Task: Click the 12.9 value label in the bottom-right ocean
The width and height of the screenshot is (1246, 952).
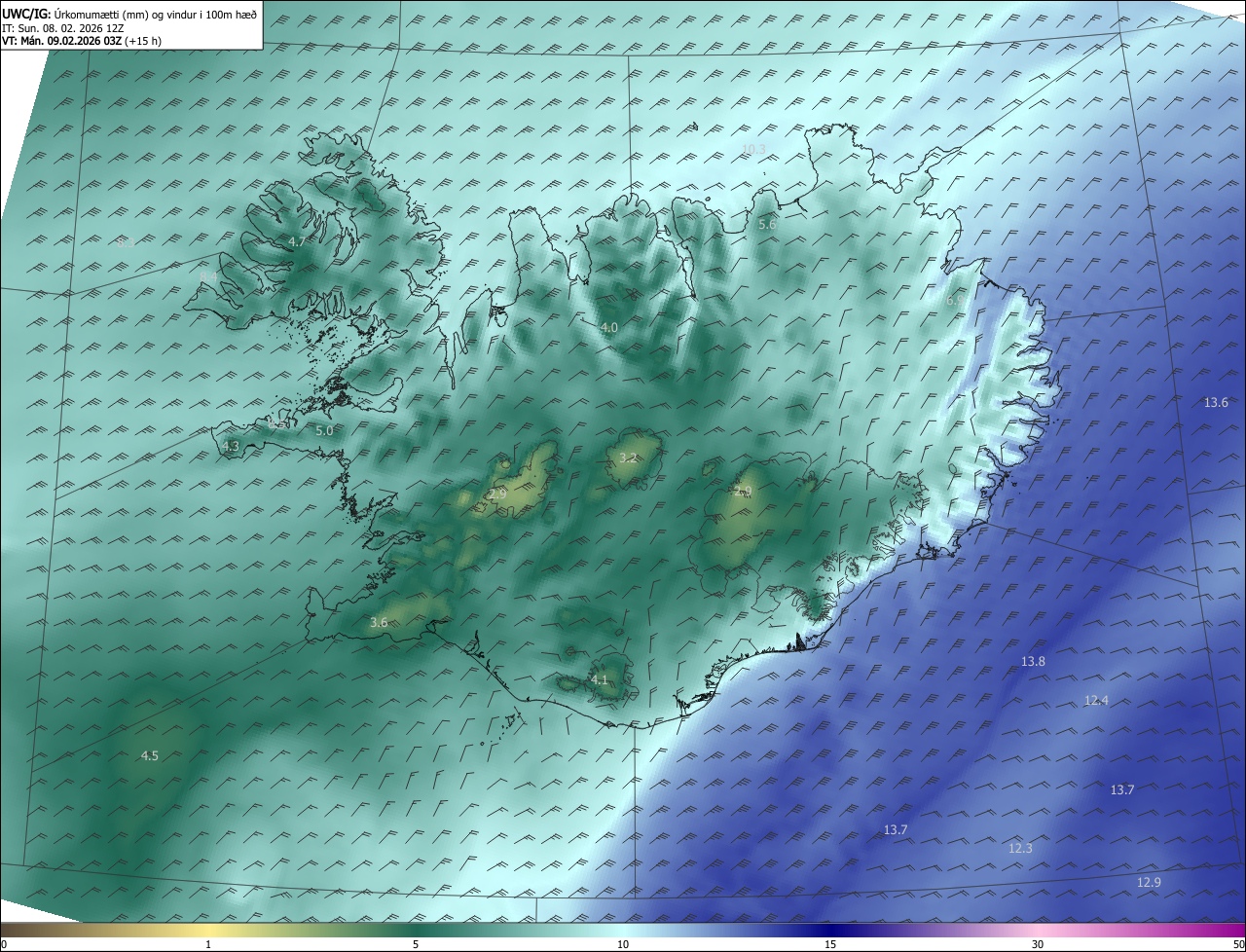Action: [x=1149, y=883]
